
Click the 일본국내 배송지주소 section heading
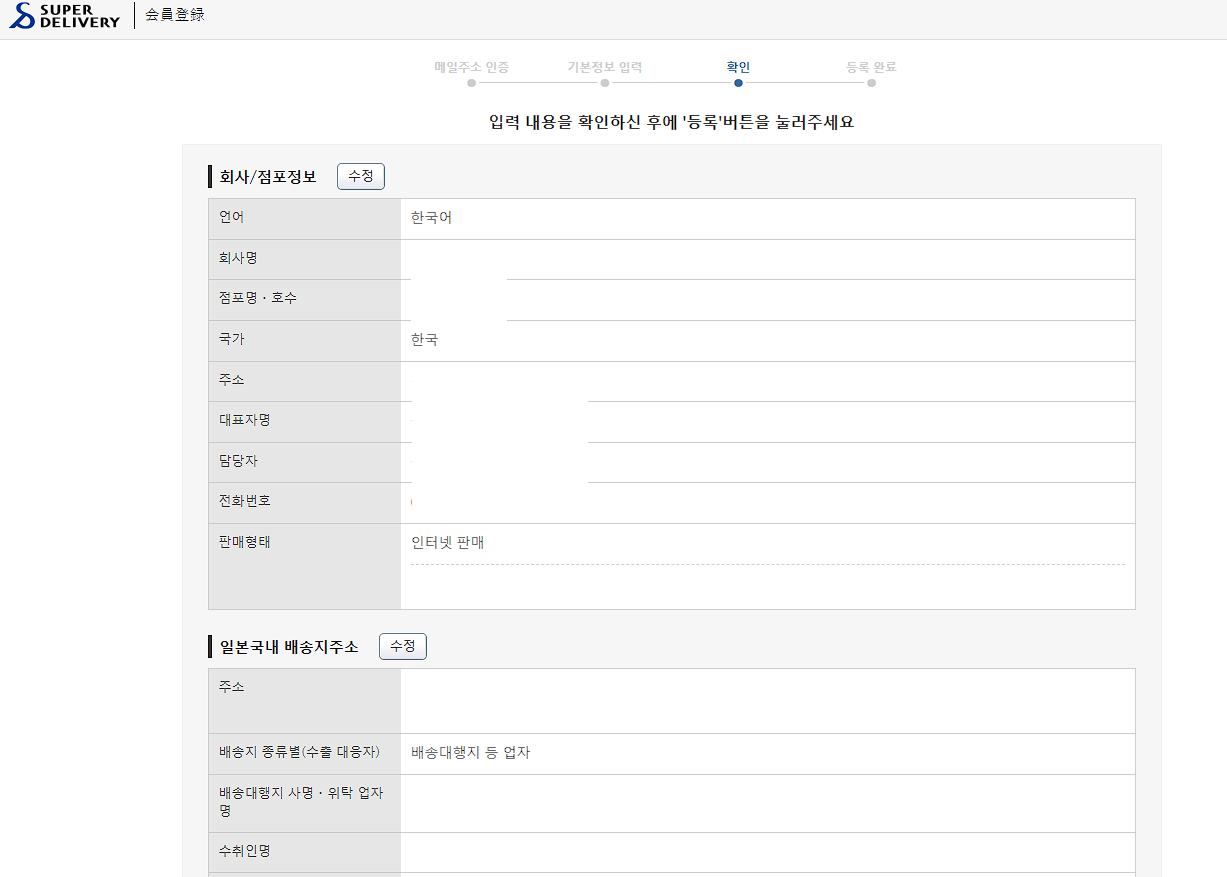point(289,647)
